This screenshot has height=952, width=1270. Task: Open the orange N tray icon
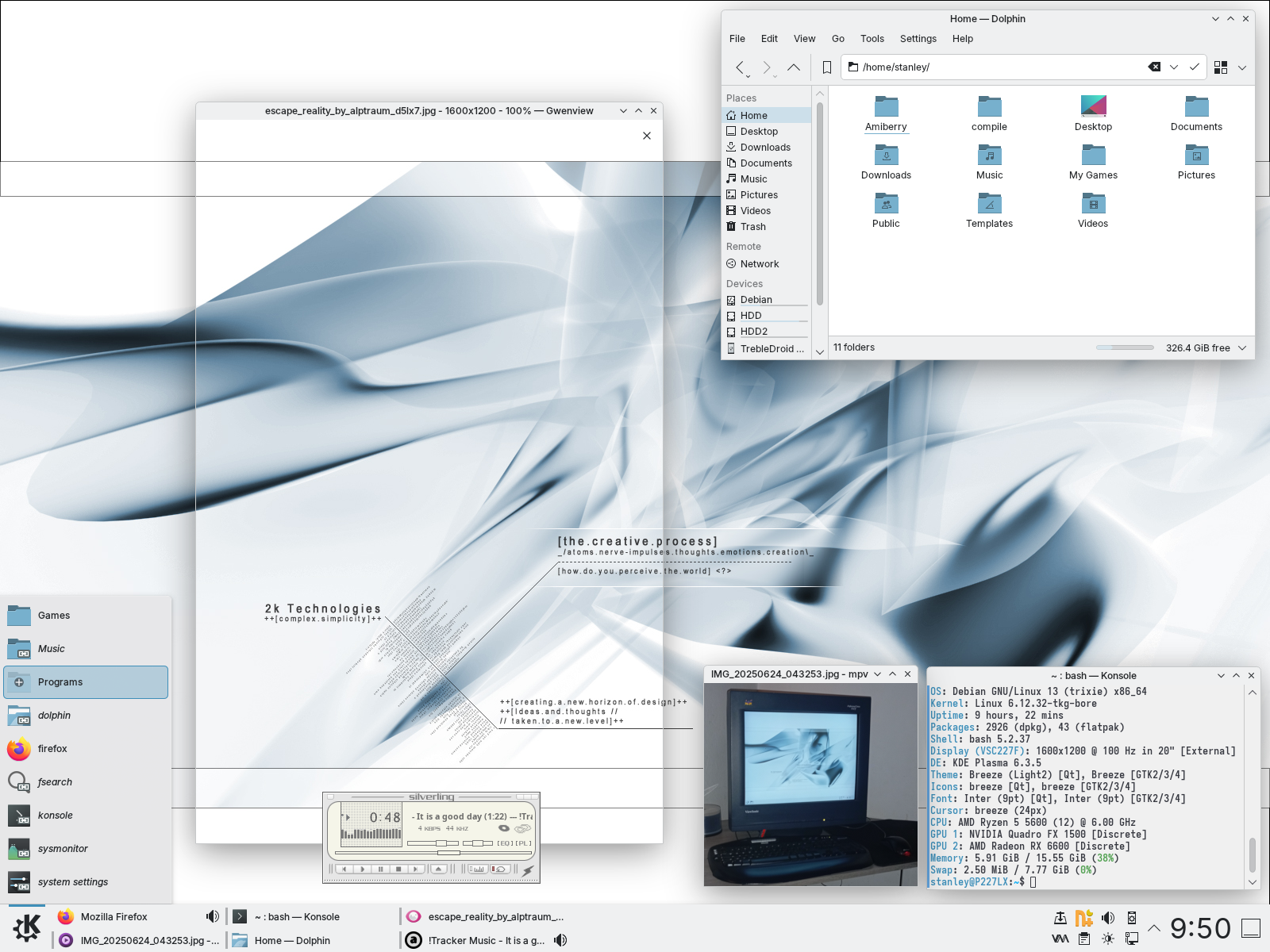(x=1084, y=918)
